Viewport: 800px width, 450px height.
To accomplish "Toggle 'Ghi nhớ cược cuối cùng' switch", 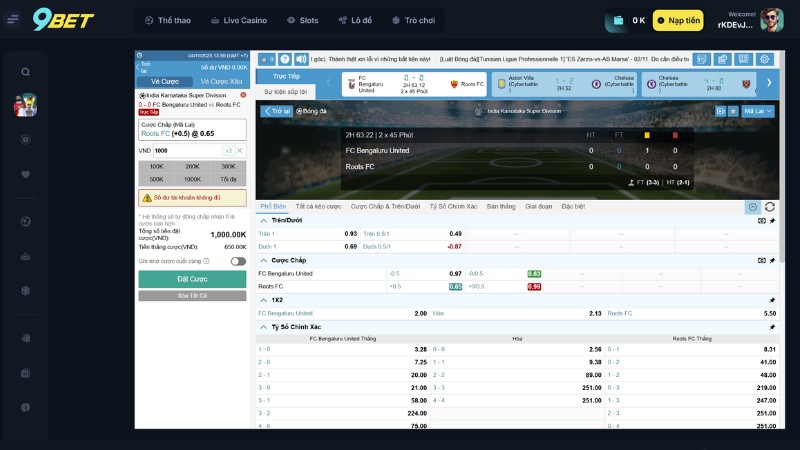I will pos(238,261).
